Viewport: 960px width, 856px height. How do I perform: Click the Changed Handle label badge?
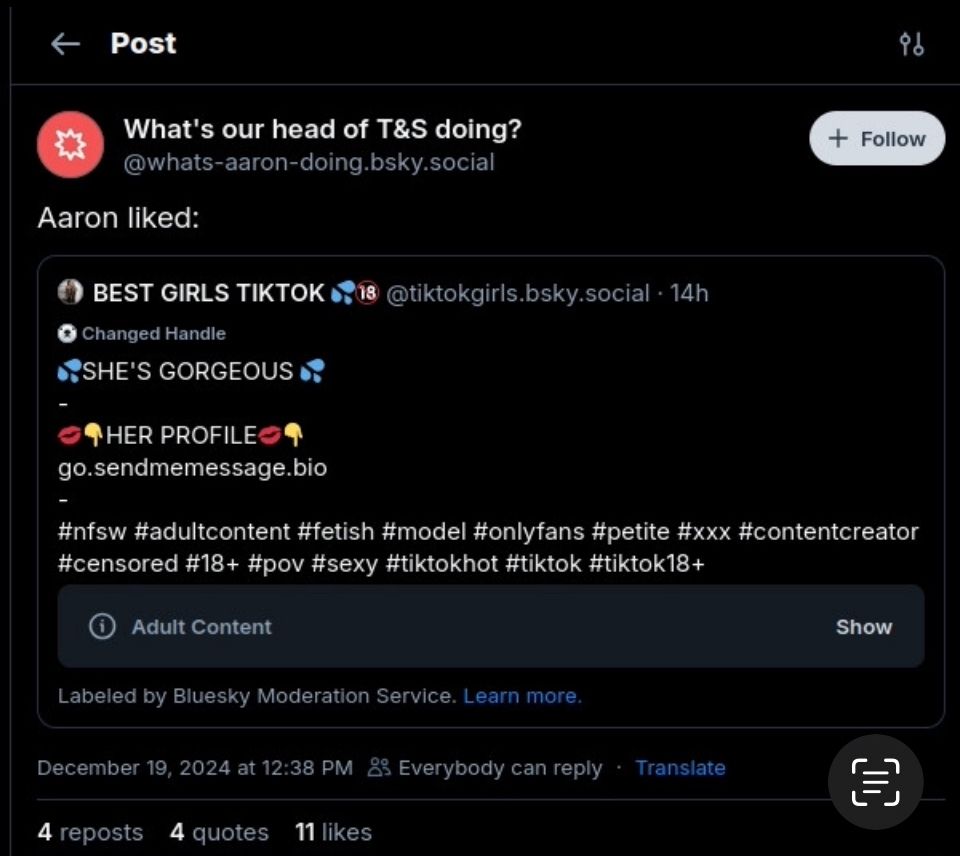coord(142,334)
